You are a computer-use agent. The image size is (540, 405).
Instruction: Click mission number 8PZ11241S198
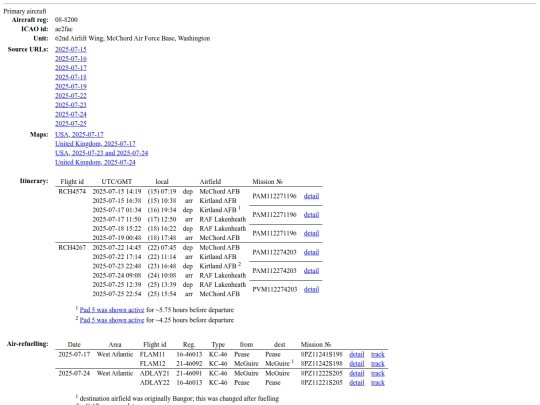pos(322,354)
